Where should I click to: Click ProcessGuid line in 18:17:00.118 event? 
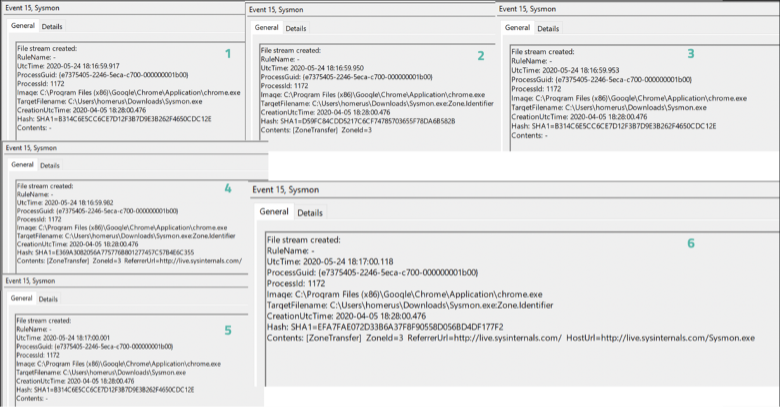[372, 273]
